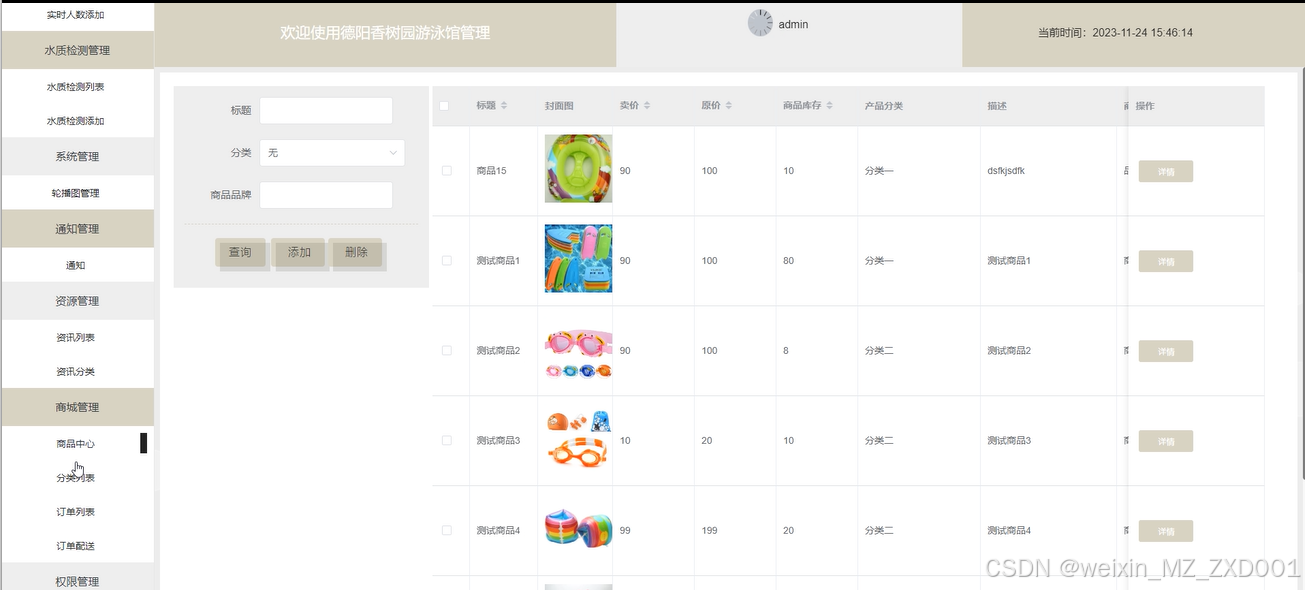The image size is (1305, 590).
Task: Open 实时人数添加 in the sidebar
Action: tap(76, 15)
